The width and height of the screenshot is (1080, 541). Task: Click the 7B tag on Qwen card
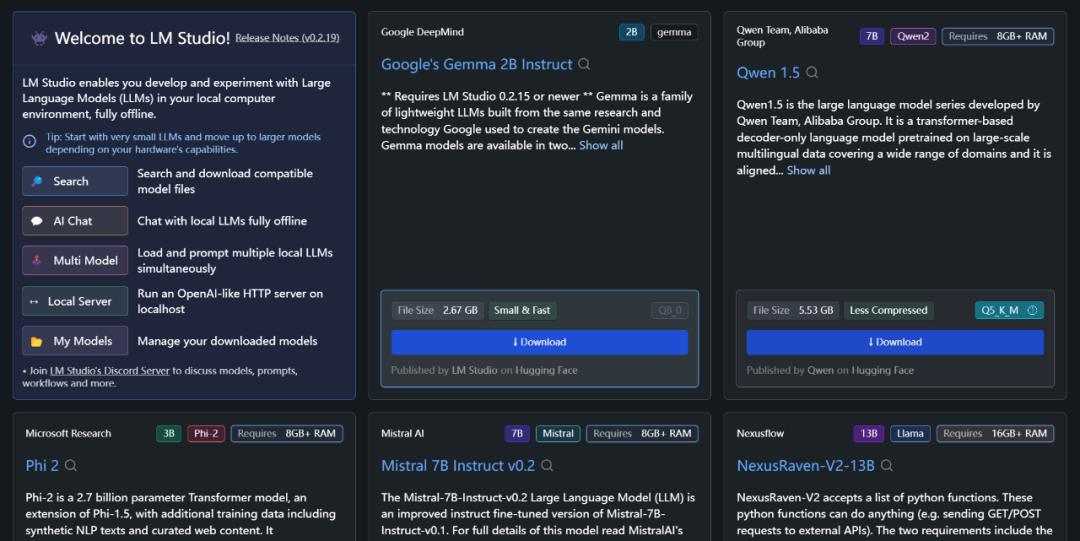pyautogui.click(x=872, y=37)
